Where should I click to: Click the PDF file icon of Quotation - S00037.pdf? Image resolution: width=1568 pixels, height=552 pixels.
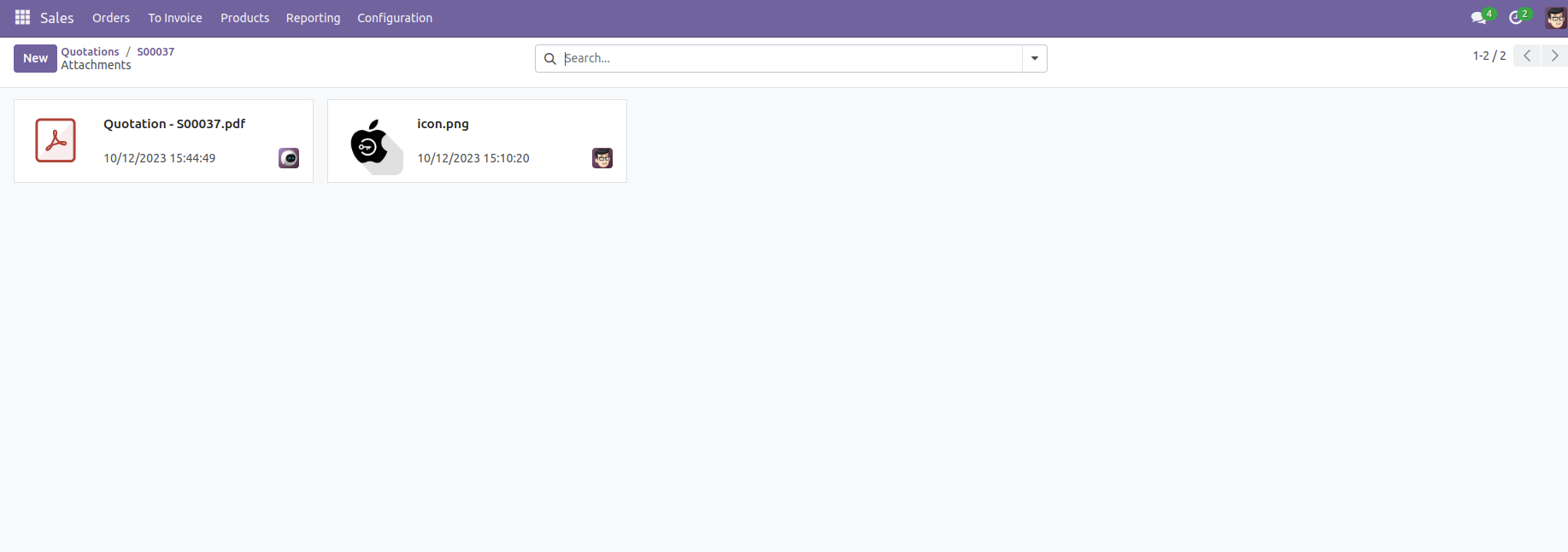56,140
